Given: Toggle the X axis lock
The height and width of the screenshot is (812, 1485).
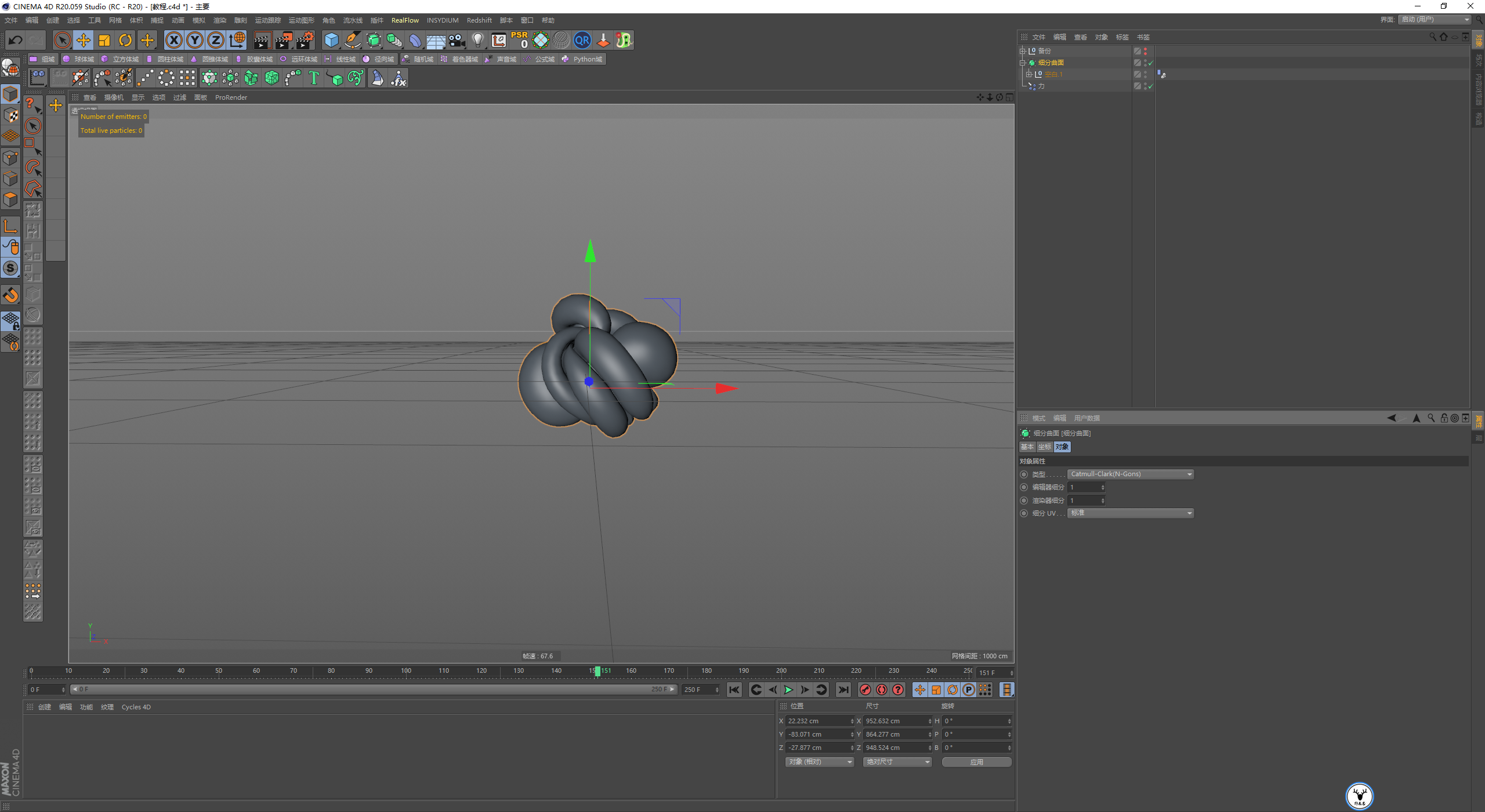Looking at the screenshot, I should click(x=173, y=40).
